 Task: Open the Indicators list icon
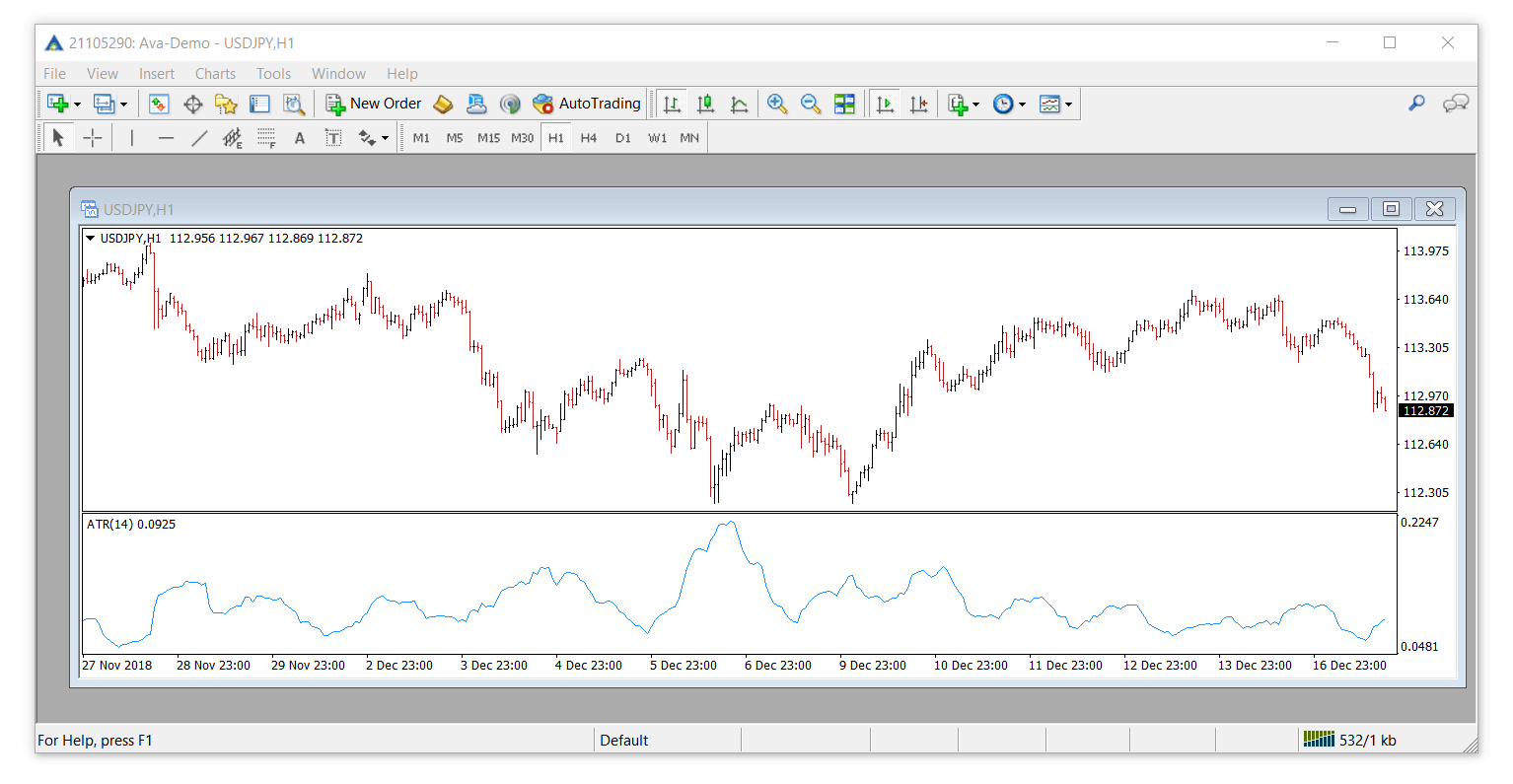coord(958,104)
